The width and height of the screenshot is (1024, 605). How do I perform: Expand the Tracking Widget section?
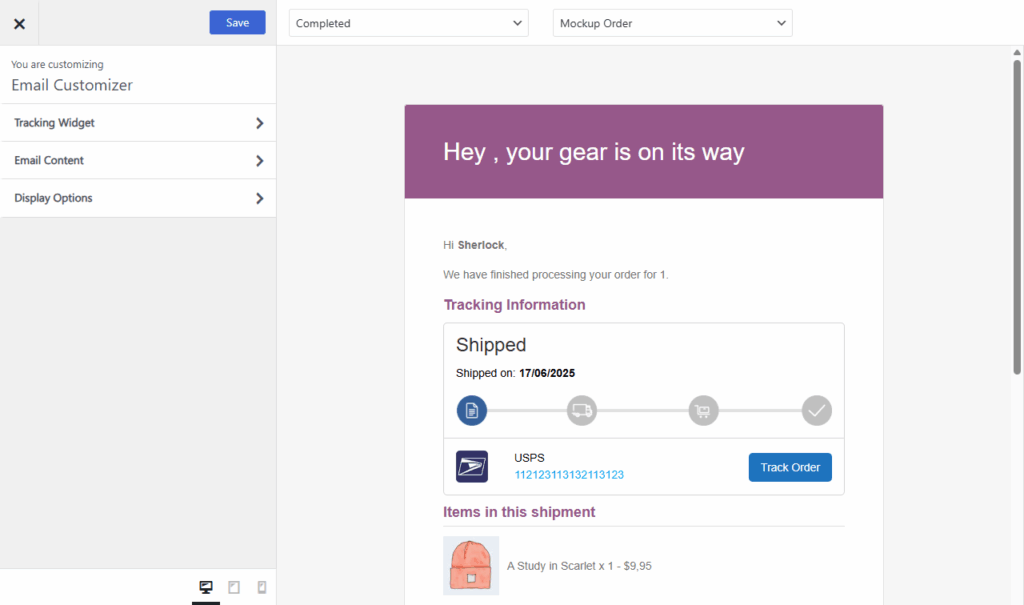click(138, 122)
